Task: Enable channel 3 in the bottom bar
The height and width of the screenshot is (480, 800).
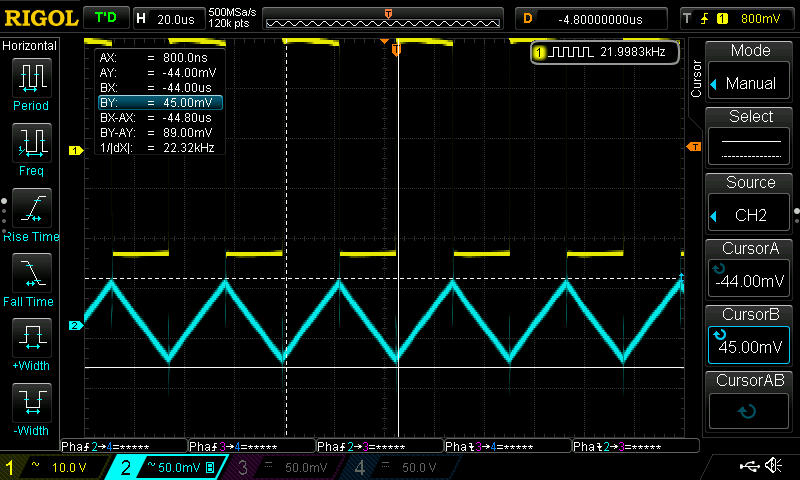Action: coord(283,467)
